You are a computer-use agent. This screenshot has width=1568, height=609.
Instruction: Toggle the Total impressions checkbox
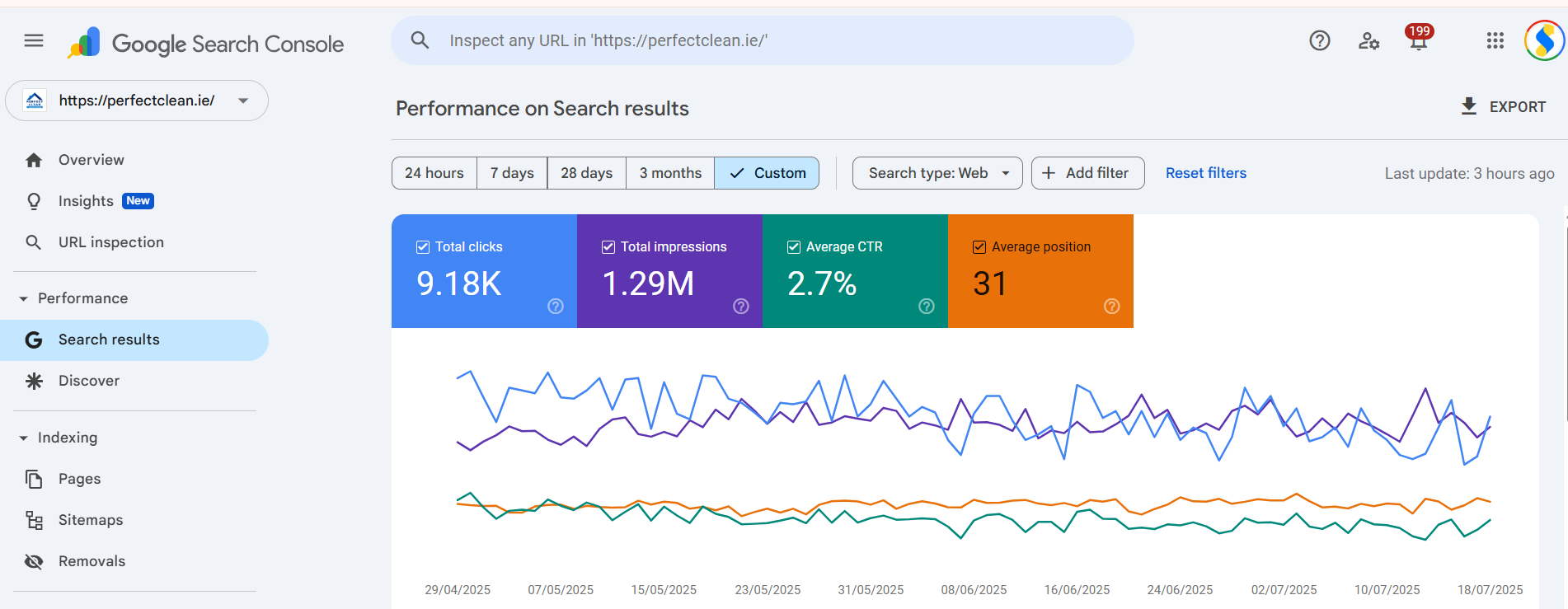608,247
